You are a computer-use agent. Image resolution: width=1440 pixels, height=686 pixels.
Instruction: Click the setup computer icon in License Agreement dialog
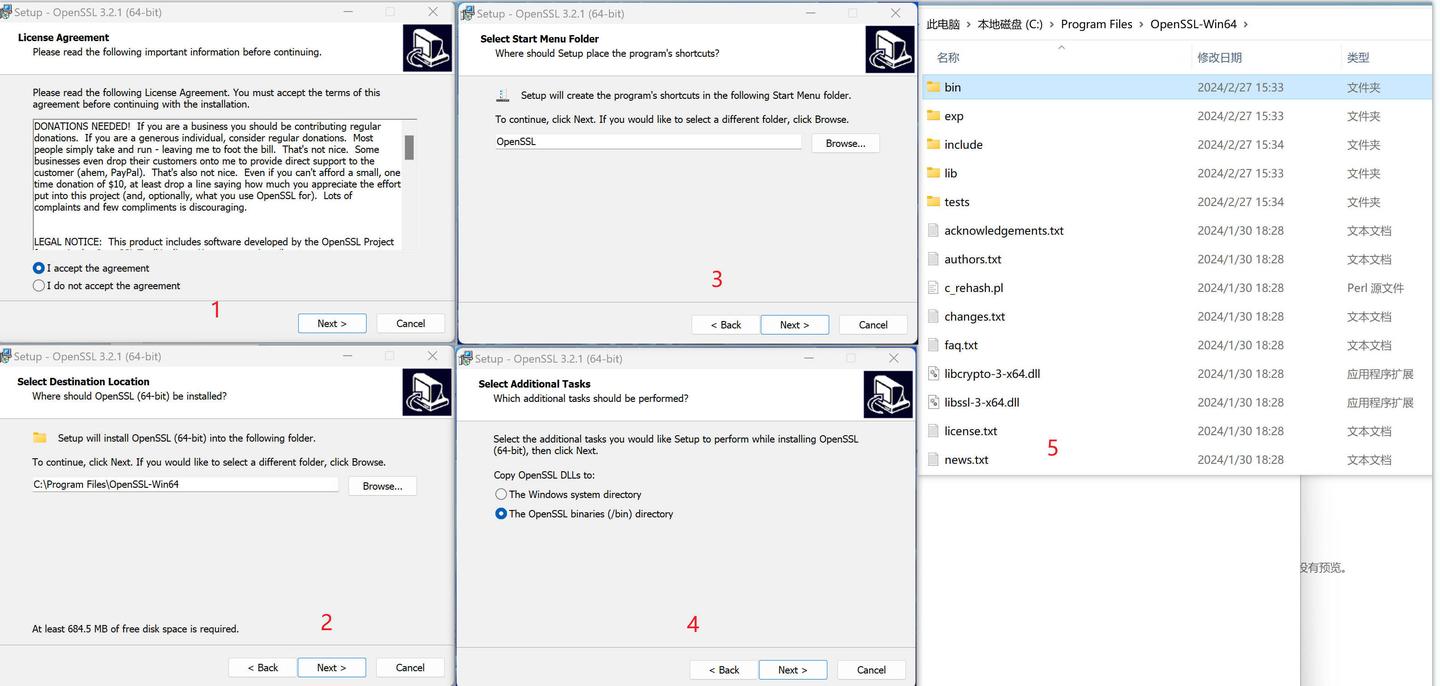point(427,48)
